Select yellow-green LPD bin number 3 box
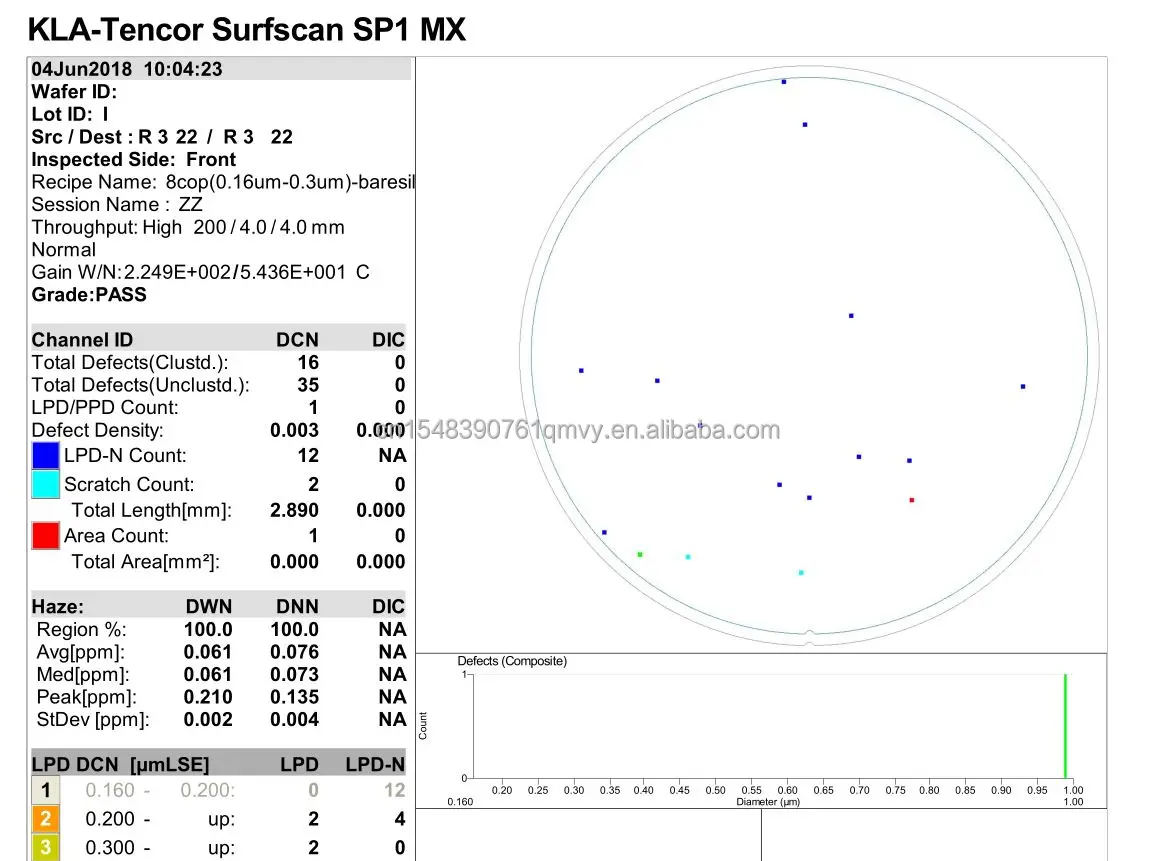 coord(46,847)
